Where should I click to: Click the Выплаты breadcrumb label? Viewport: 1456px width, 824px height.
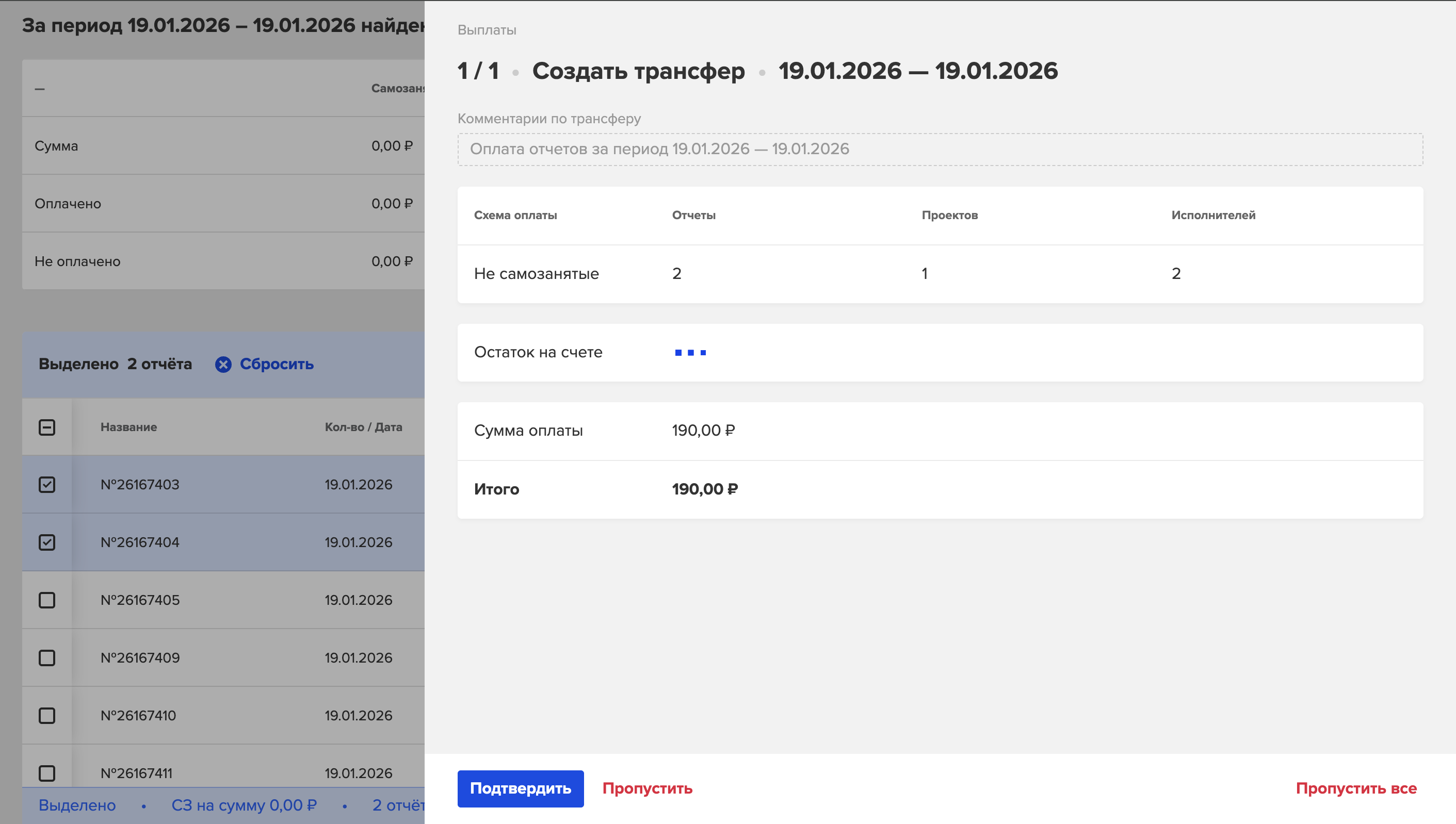tap(487, 30)
